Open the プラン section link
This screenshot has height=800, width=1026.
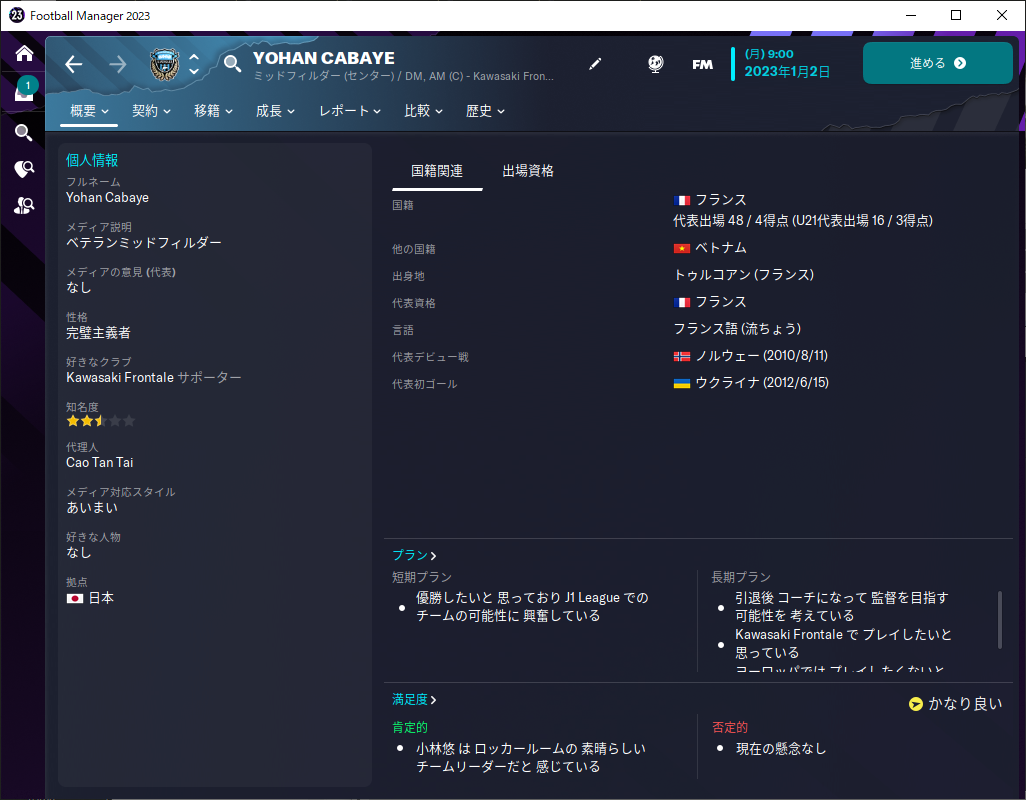coord(414,555)
